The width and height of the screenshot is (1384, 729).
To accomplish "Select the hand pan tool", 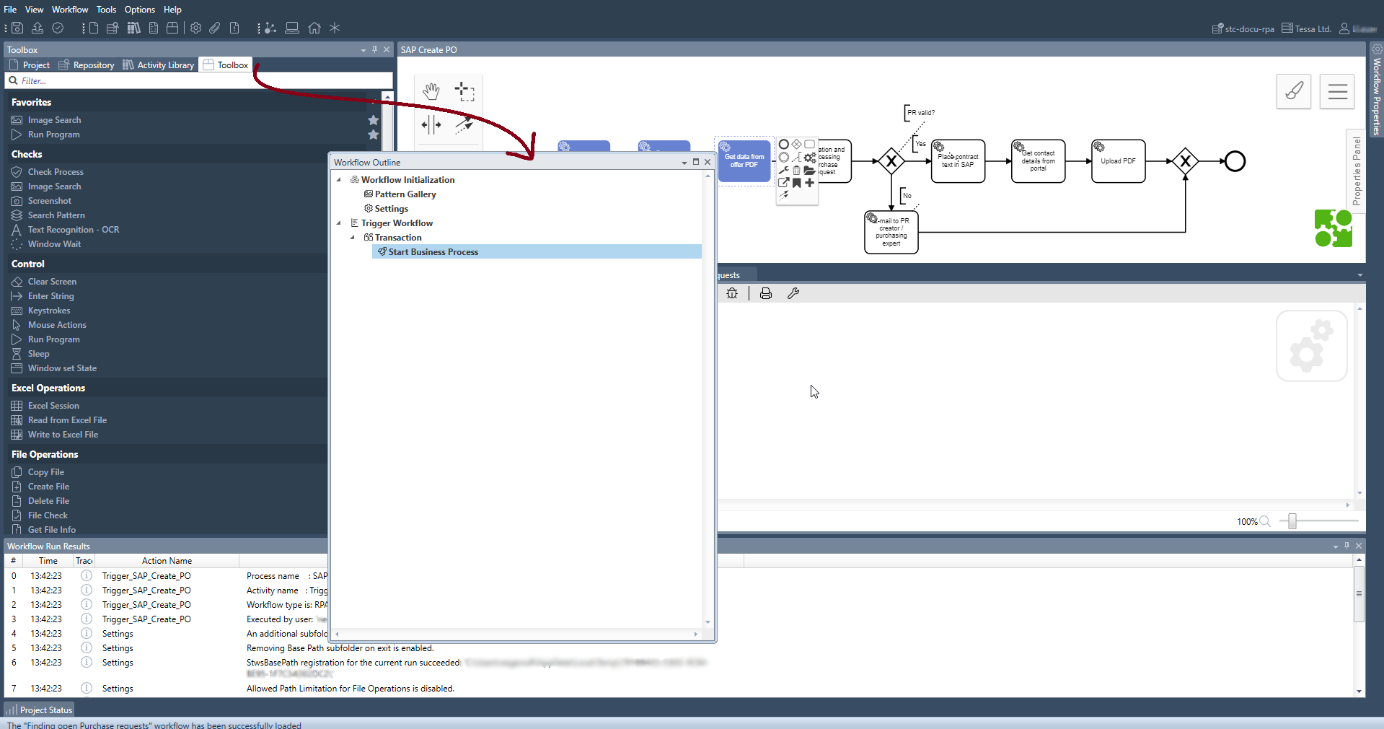I will (x=431, y=91).
